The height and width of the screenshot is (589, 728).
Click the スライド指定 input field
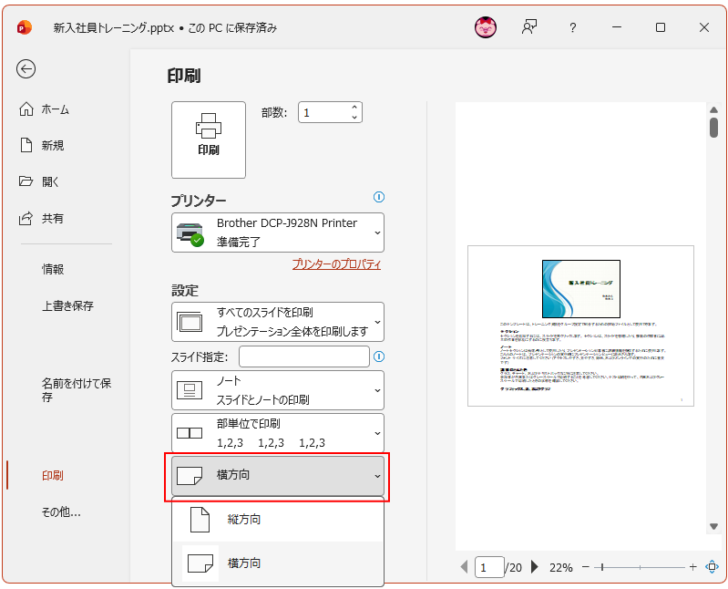(x=303, y=356)
